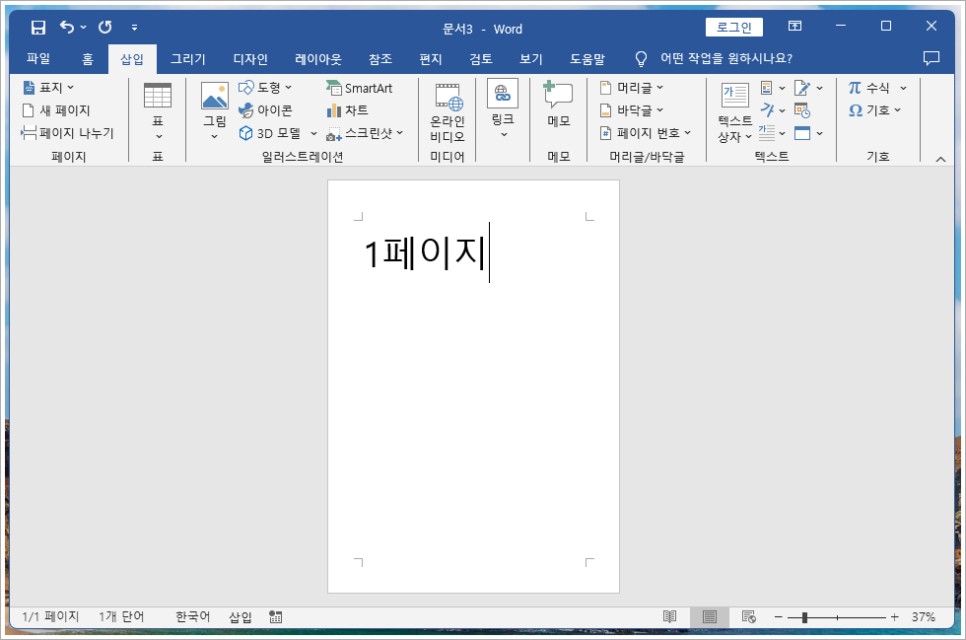
Task: Insert date and time icon
Action: pos(802,110)
